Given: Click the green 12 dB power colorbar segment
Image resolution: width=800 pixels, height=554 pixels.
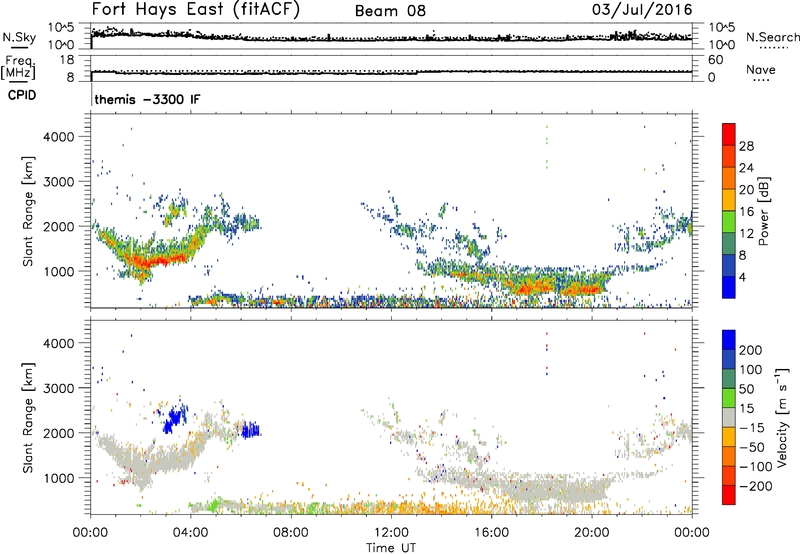Looking at the screenshot, I should point(729,222).
